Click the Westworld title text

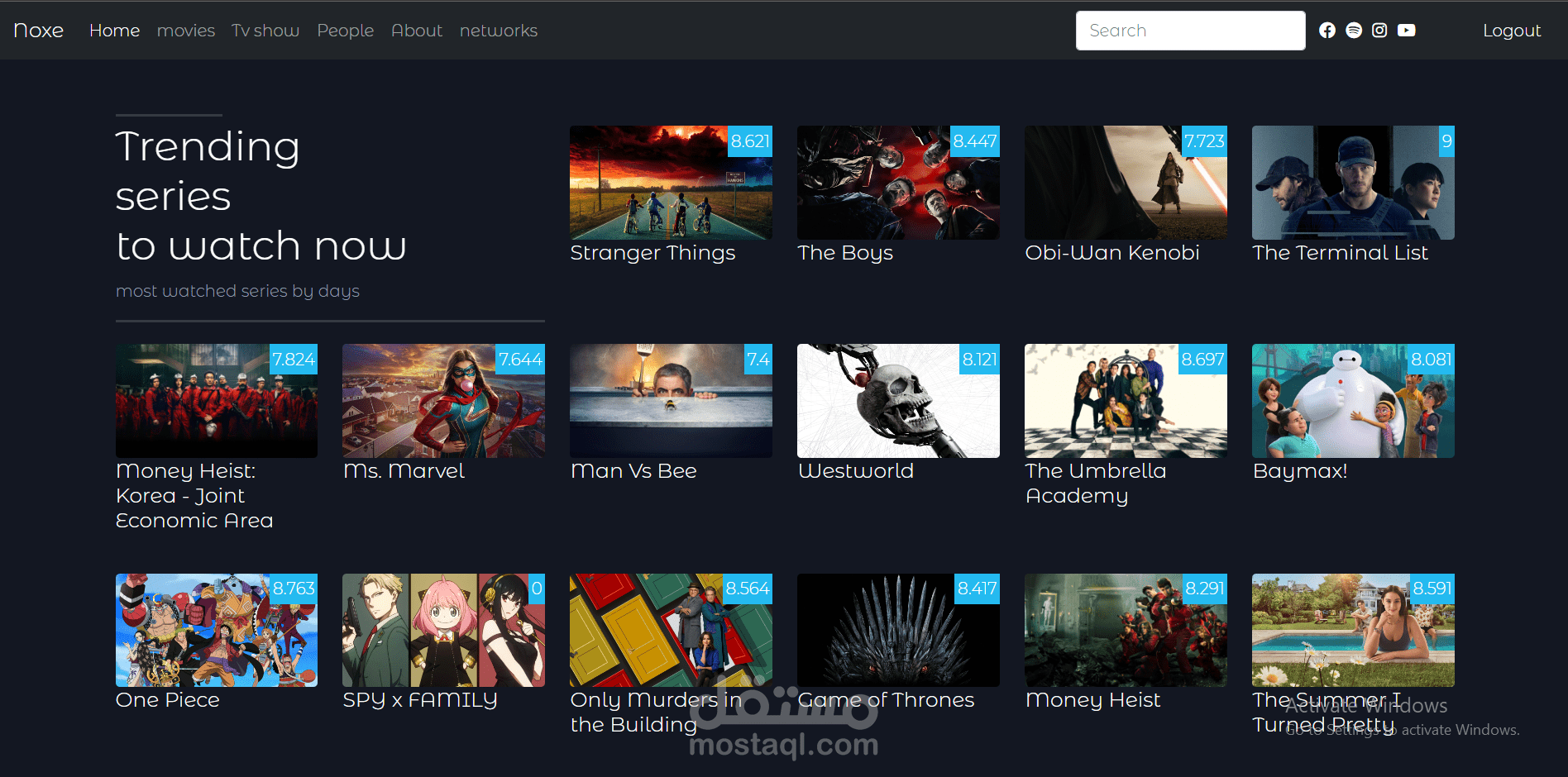pos(856,471)
